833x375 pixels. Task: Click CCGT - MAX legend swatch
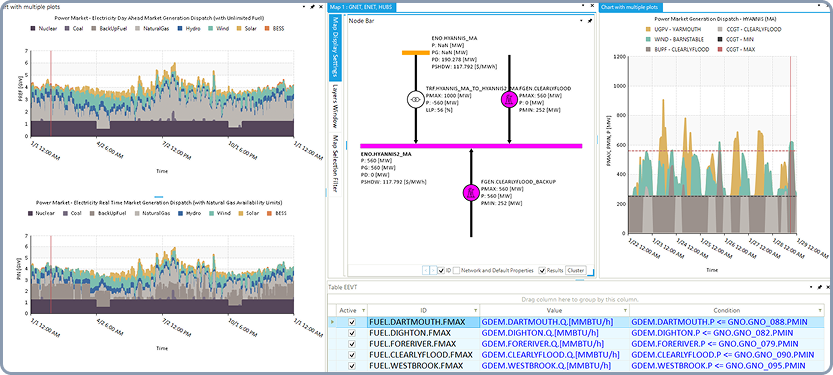point(721,49)
